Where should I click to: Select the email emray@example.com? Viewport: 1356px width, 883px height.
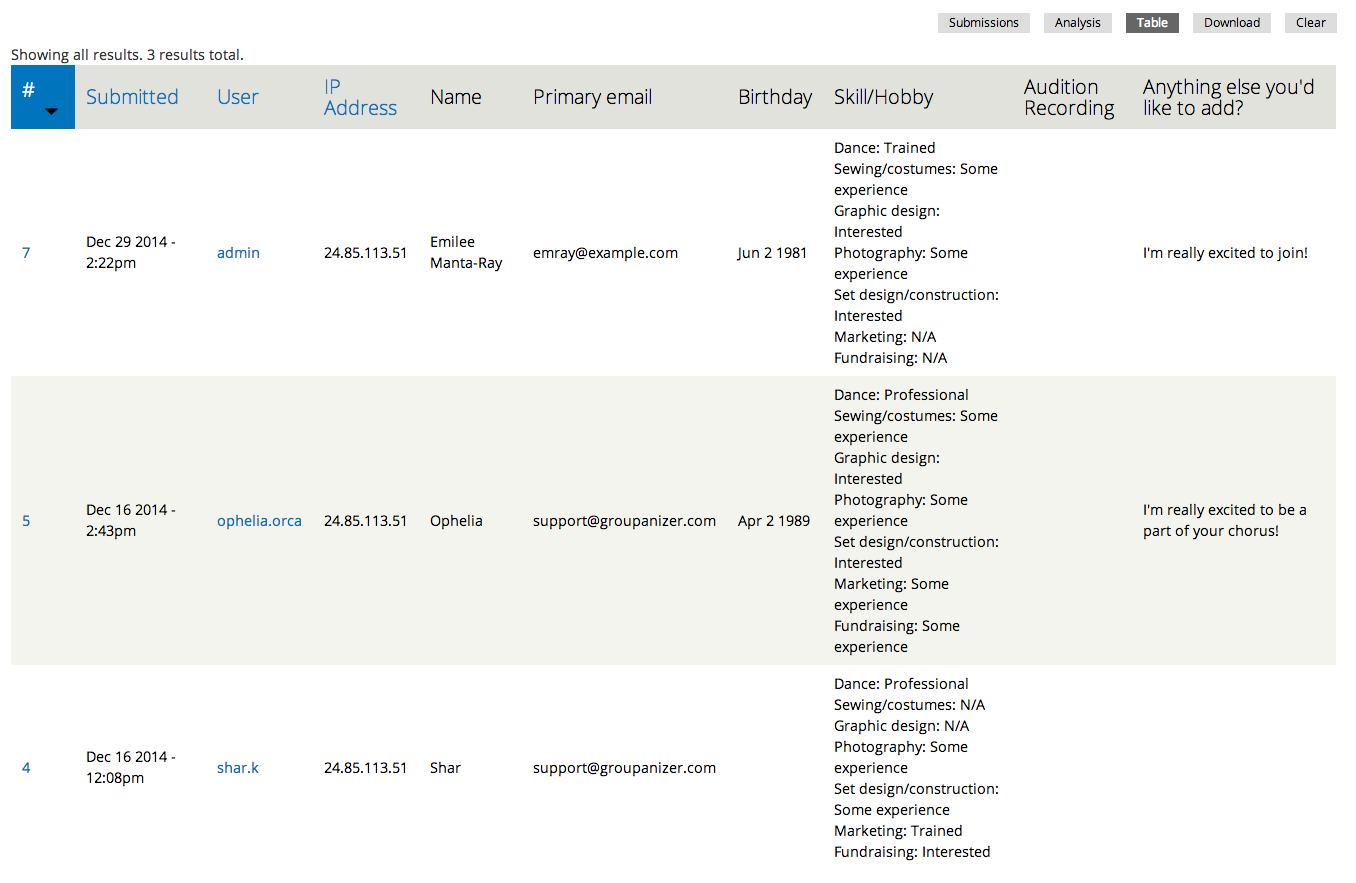tap(605, 253)
